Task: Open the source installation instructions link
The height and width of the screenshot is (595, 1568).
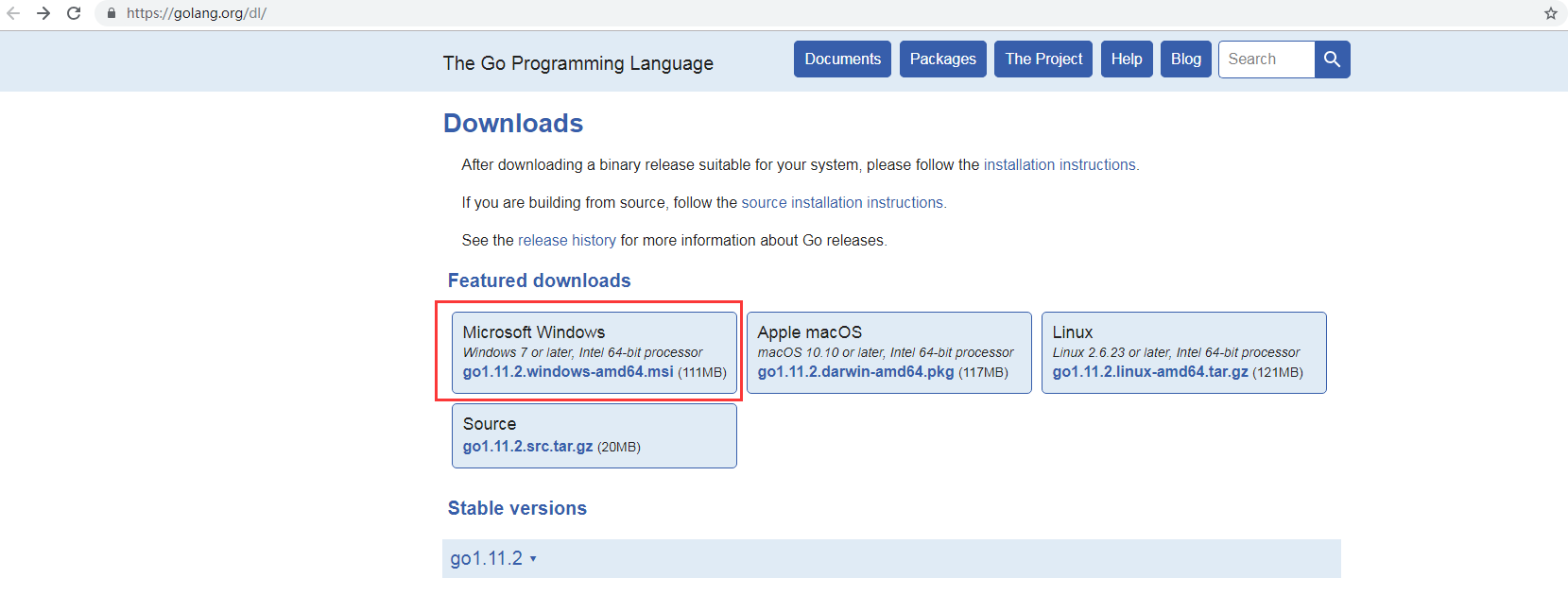Action: coord(842,202)
